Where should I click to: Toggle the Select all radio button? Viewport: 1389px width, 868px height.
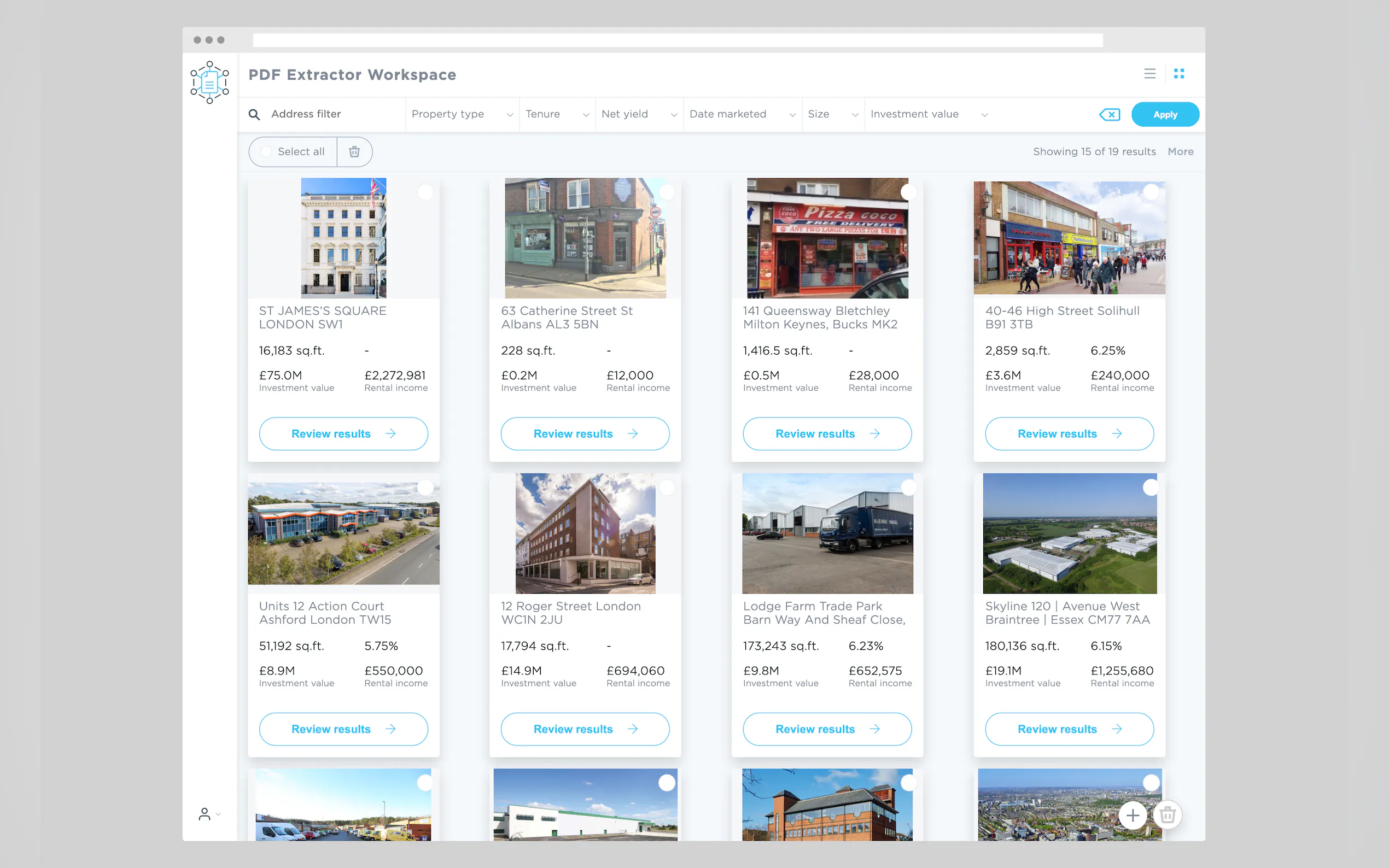tap(266, 151)
